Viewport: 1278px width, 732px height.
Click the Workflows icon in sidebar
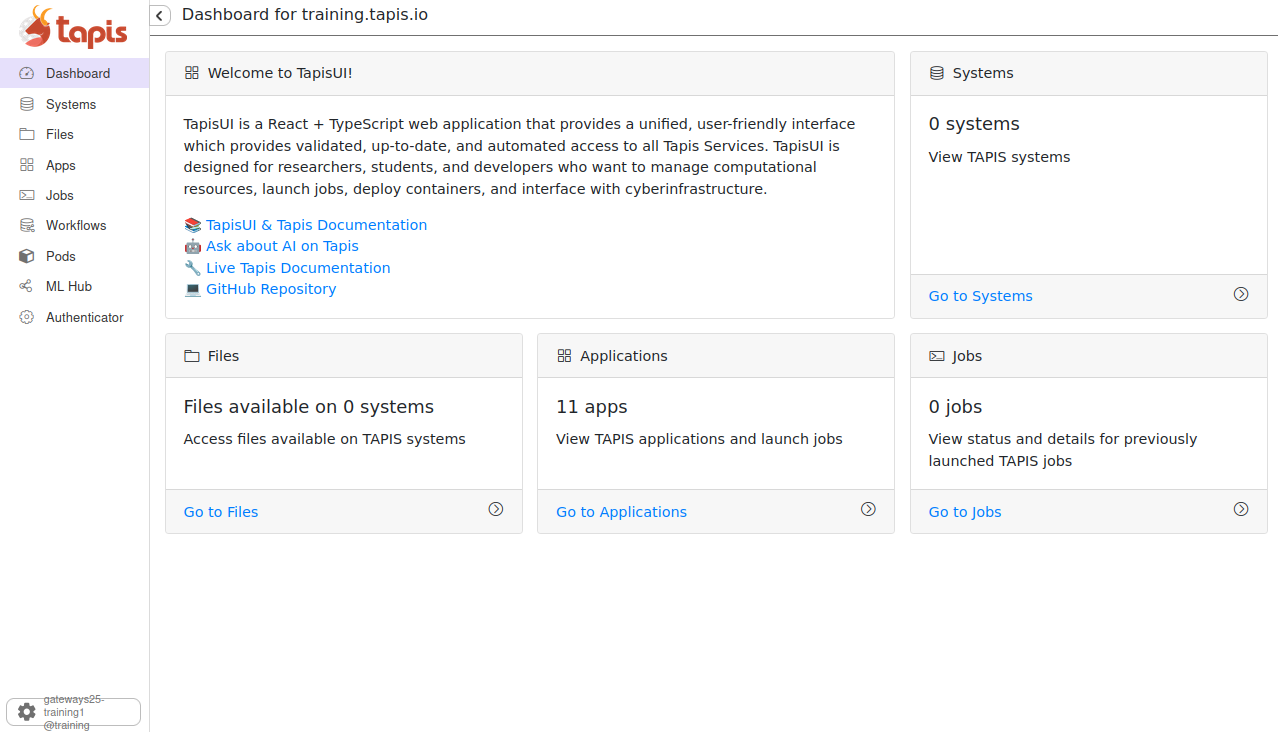[x=27, y=226]
